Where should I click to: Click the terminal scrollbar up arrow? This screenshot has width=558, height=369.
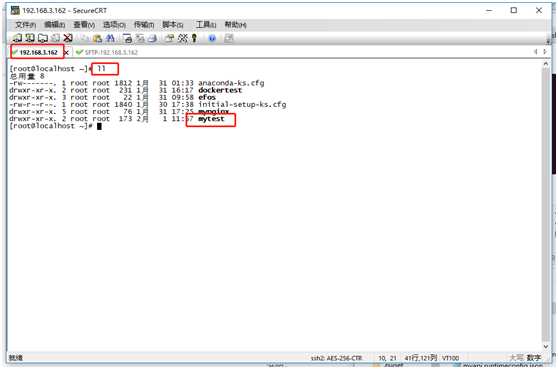point(546,64)
